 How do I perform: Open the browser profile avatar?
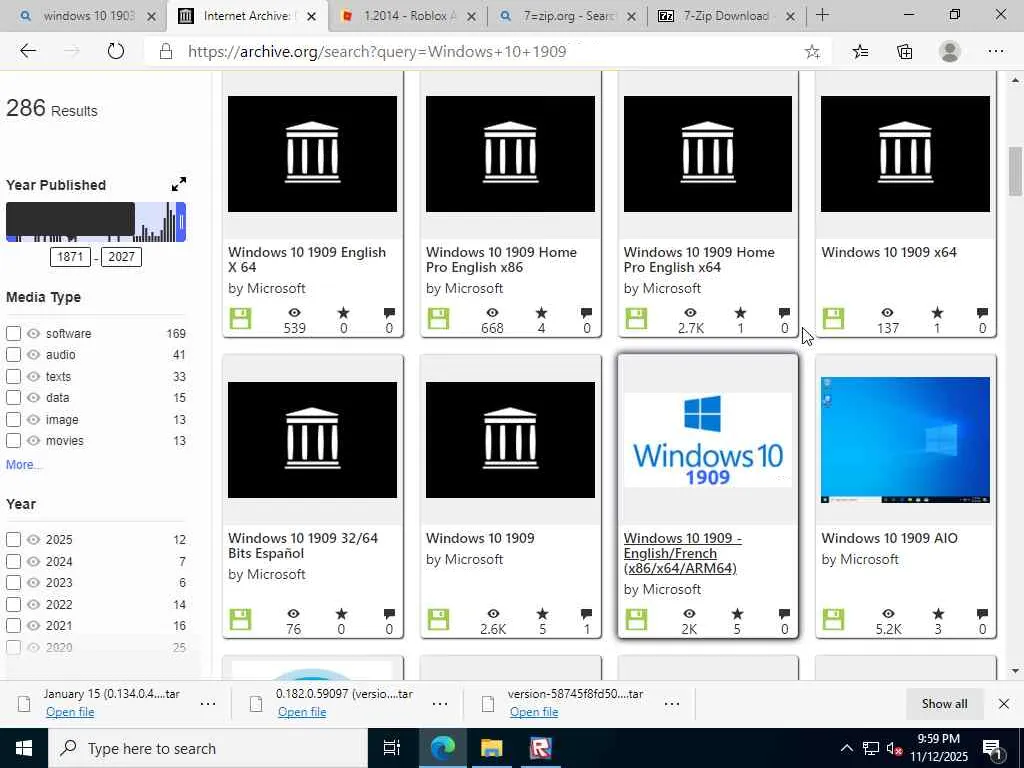click(x=950, y=52)
